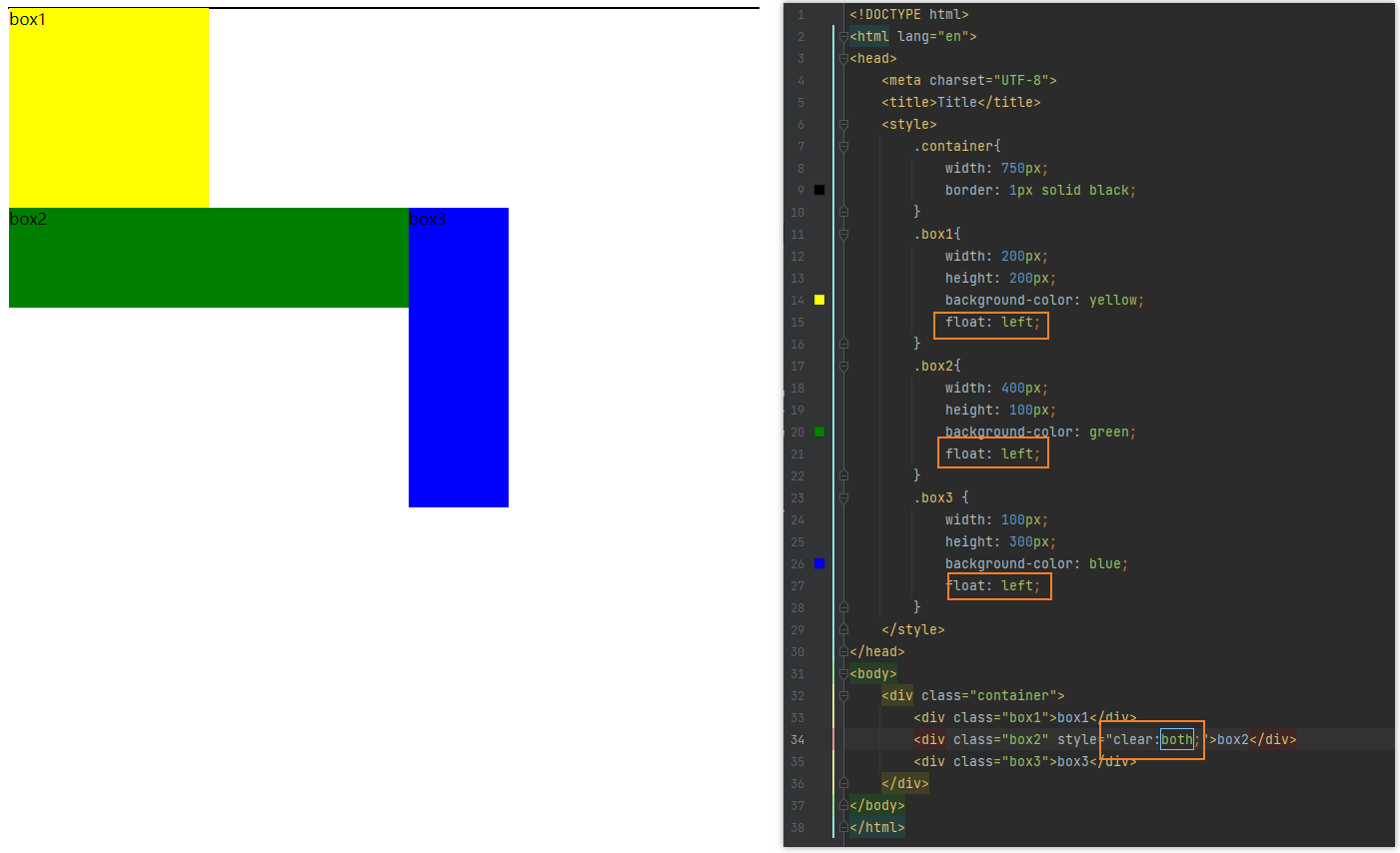Fold the .box3 CSS rule
This screenshot has height=853, width=1400.
click(x=843, y=498)
